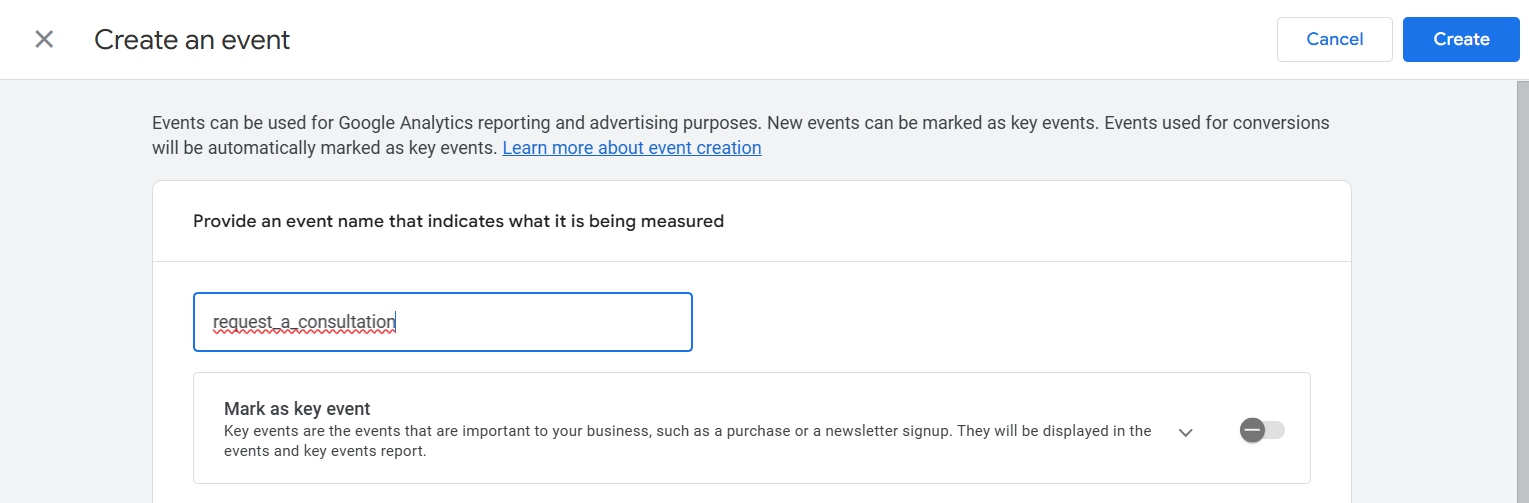
Task: Click the blue Create button
Action: point(1461,39)
